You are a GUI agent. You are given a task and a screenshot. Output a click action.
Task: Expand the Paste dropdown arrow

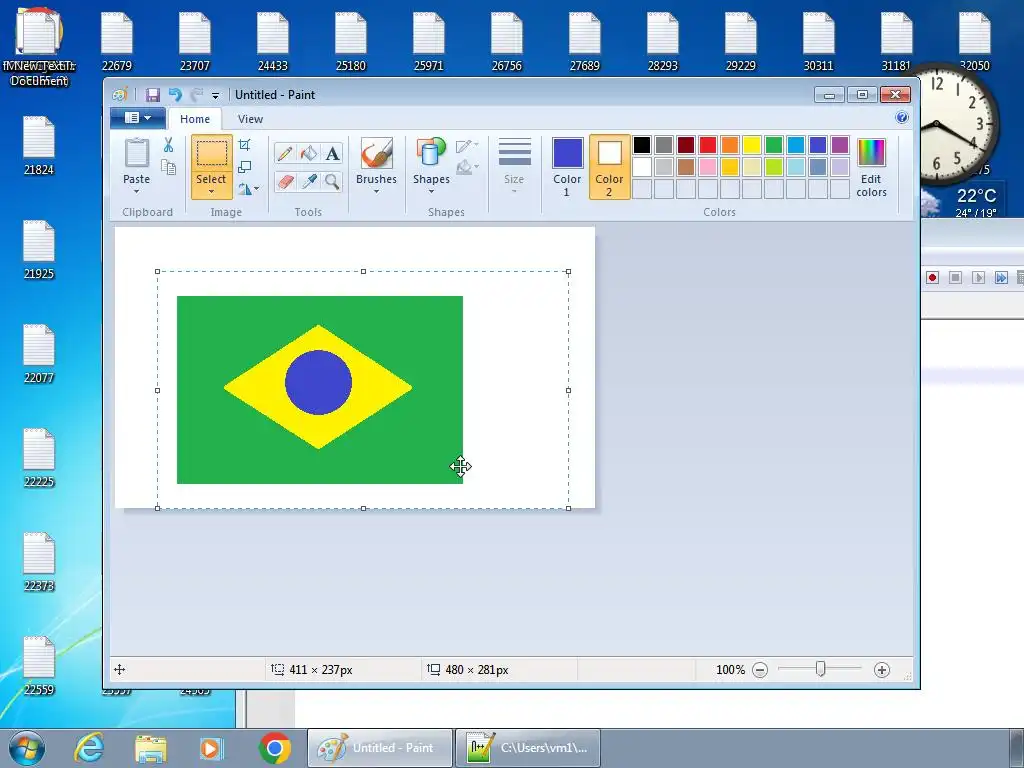(x=136, y=191)
